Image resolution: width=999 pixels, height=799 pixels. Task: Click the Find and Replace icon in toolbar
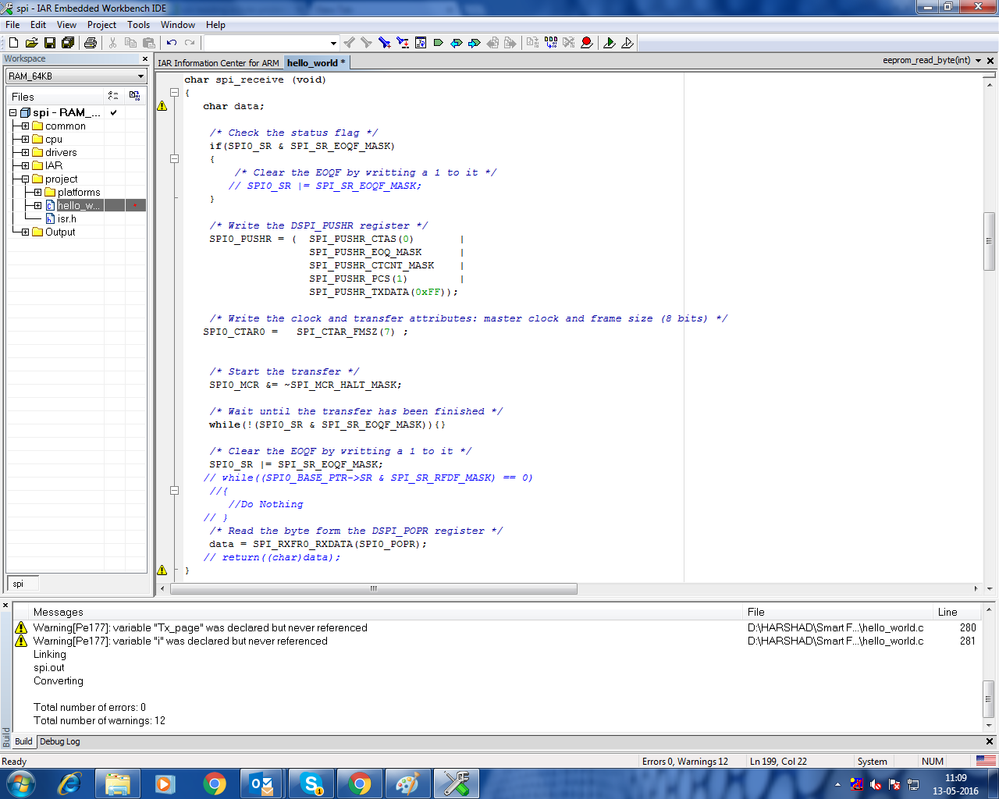(x=402, y=43)
